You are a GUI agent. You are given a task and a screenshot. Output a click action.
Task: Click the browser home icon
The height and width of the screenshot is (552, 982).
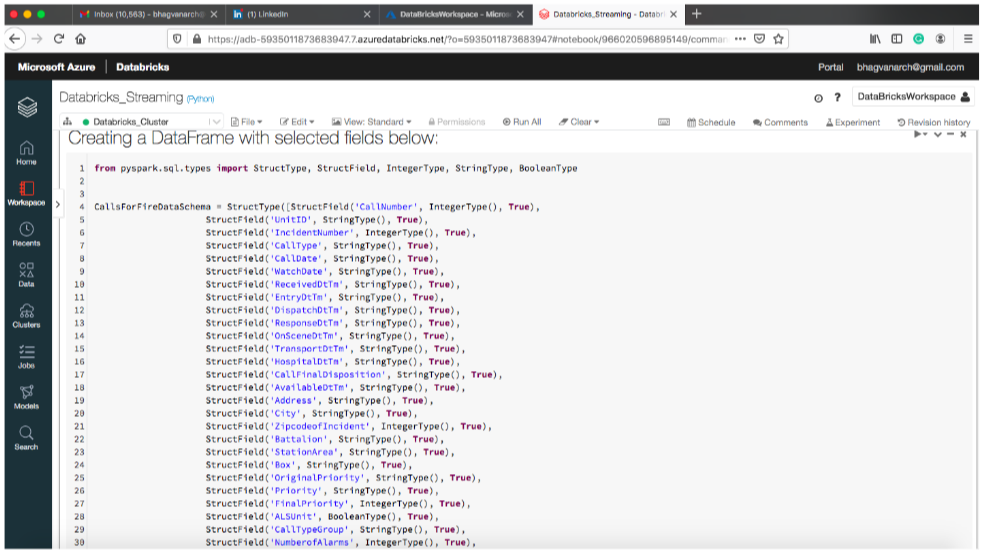(x=81, y=39)
